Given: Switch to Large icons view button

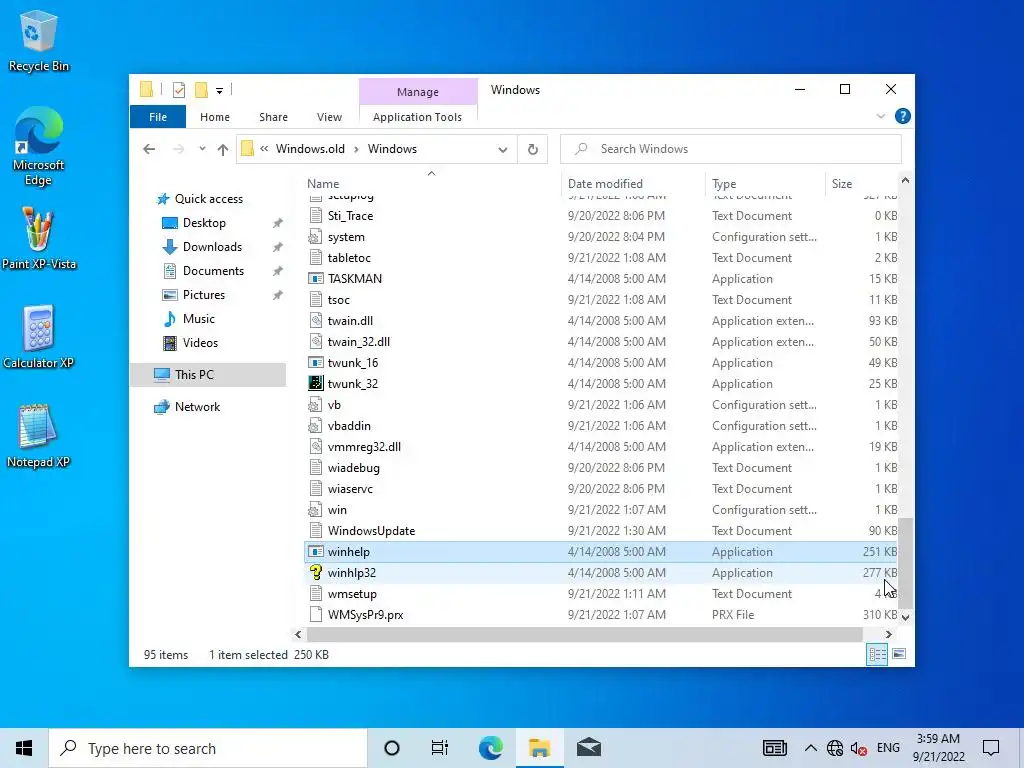Looking at the screenshot, I should [x=899, y=654].
